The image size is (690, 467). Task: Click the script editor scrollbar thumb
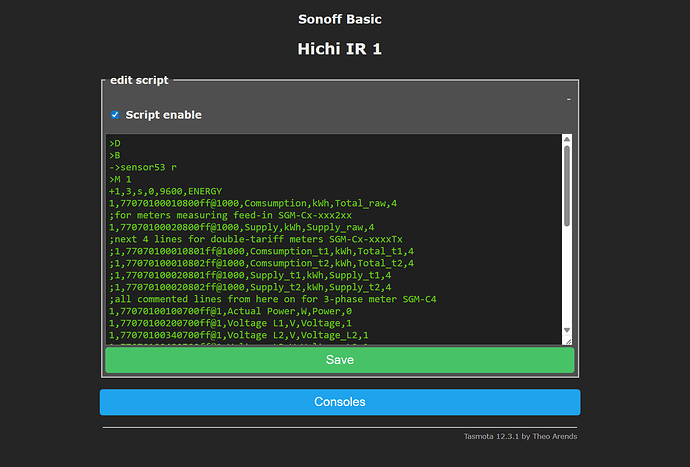pyautogui.click(x=567, y=185)
